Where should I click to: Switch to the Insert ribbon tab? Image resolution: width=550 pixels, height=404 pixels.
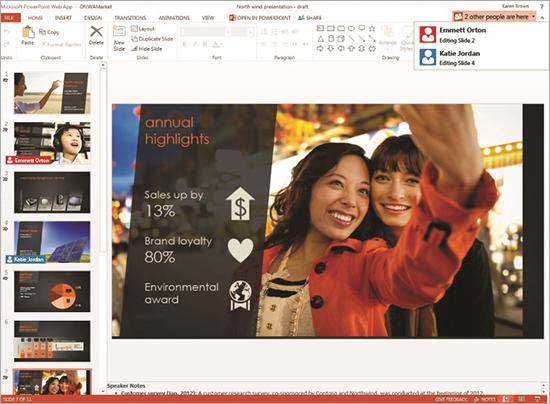coord(63,18)
